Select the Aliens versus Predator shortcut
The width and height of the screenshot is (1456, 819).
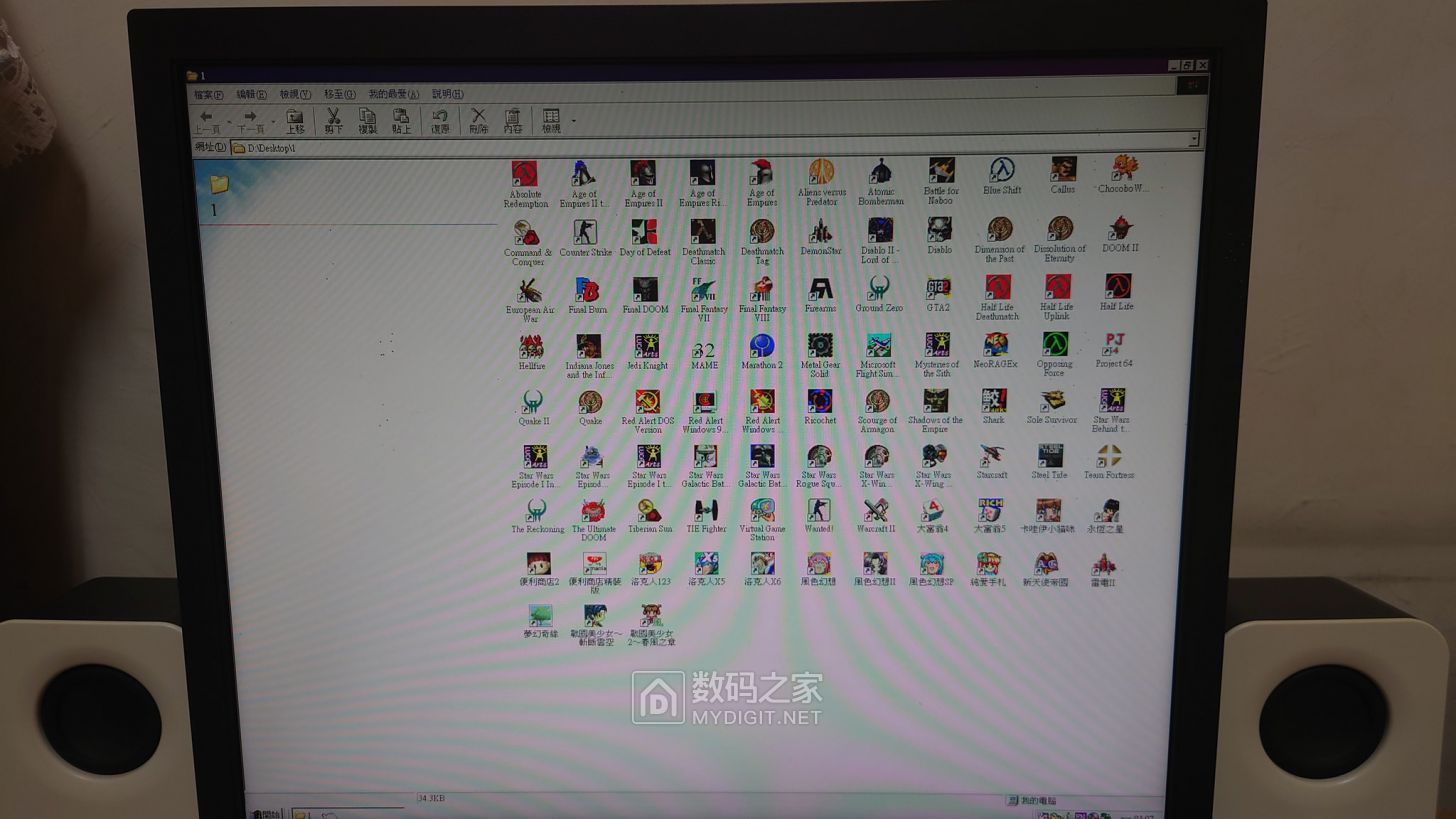822,183
